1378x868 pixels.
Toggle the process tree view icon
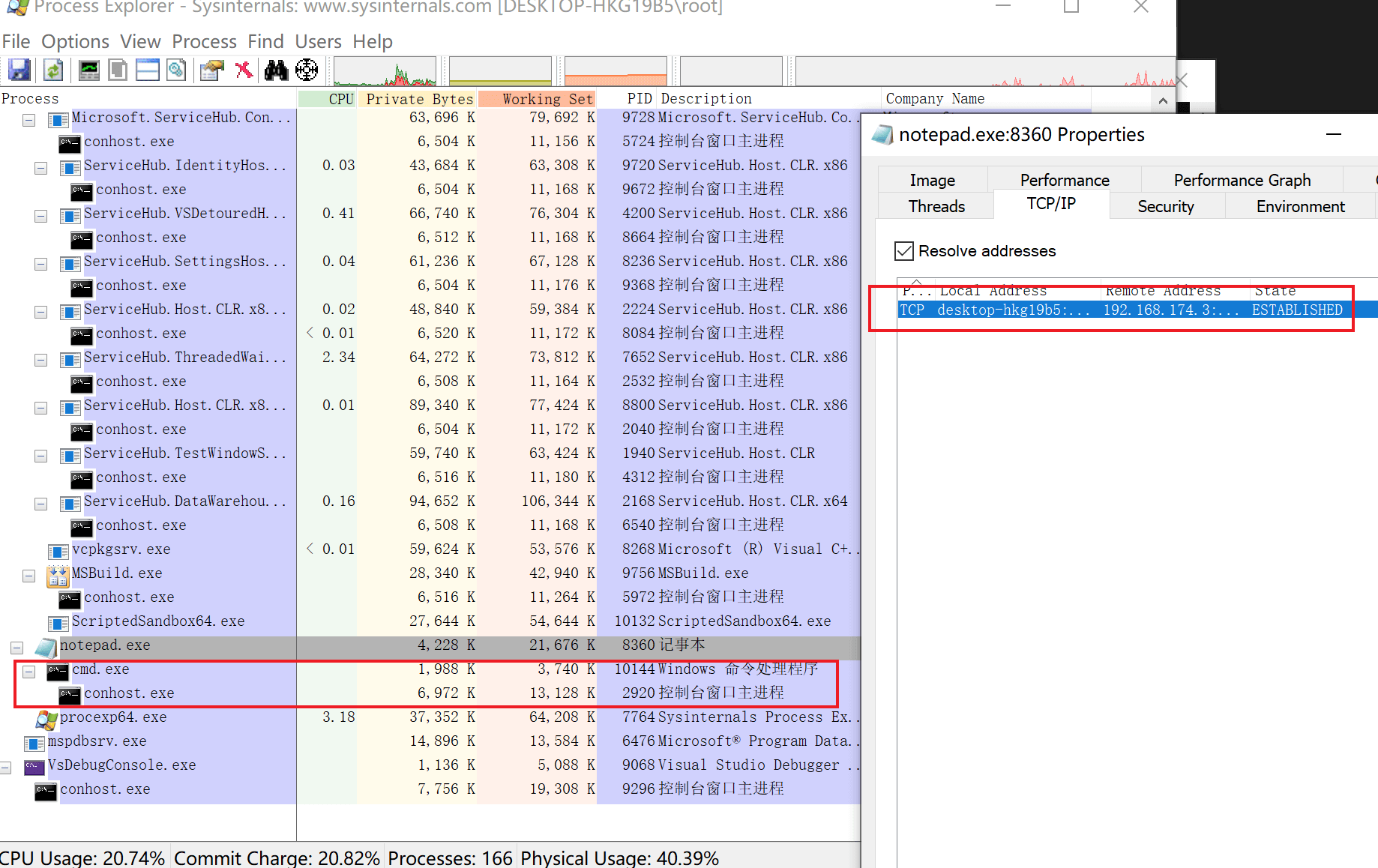118,70
